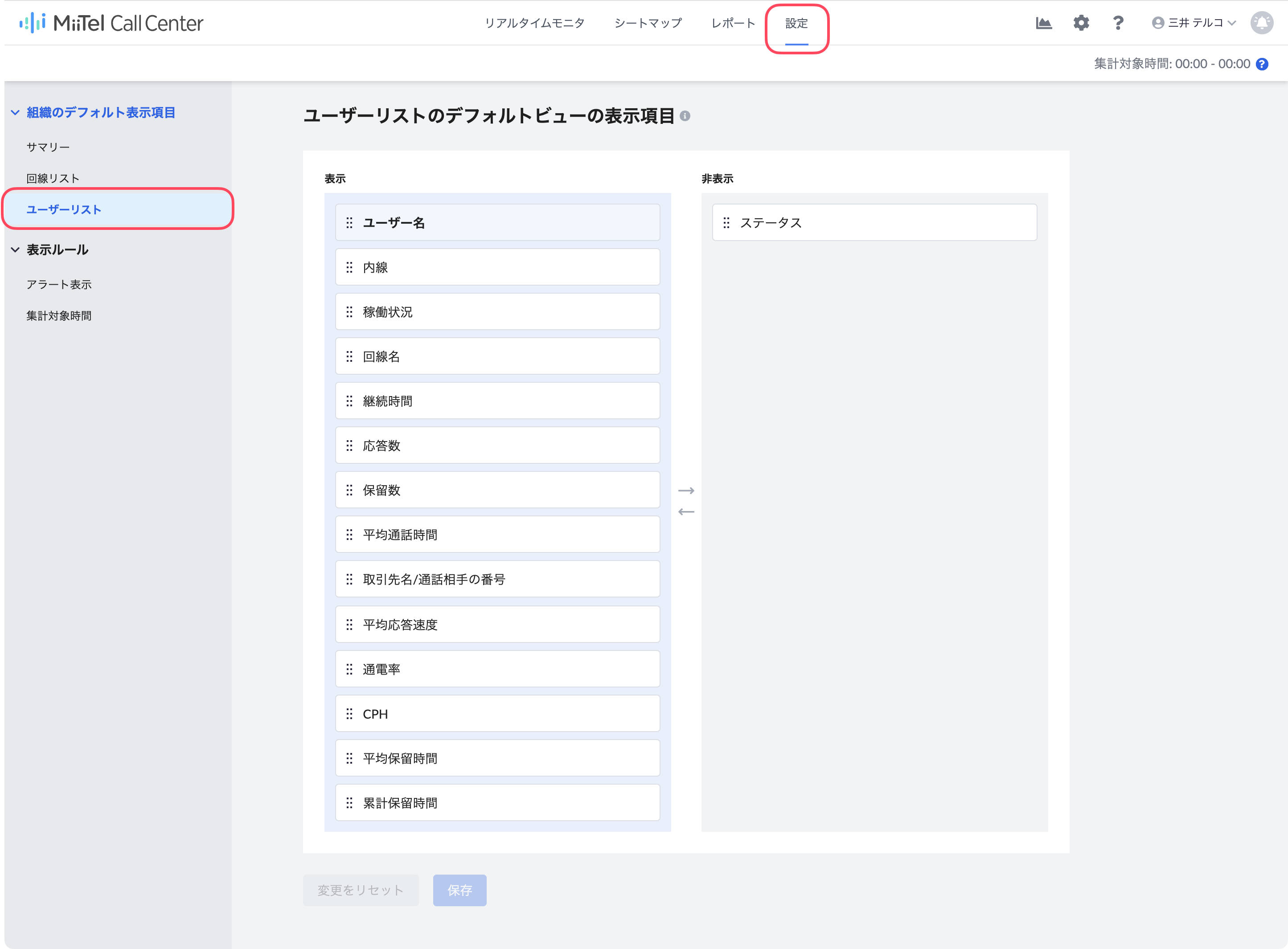Select the 累計保留時間 item label
1288x949 pixels.
click(x=400, y=803)
